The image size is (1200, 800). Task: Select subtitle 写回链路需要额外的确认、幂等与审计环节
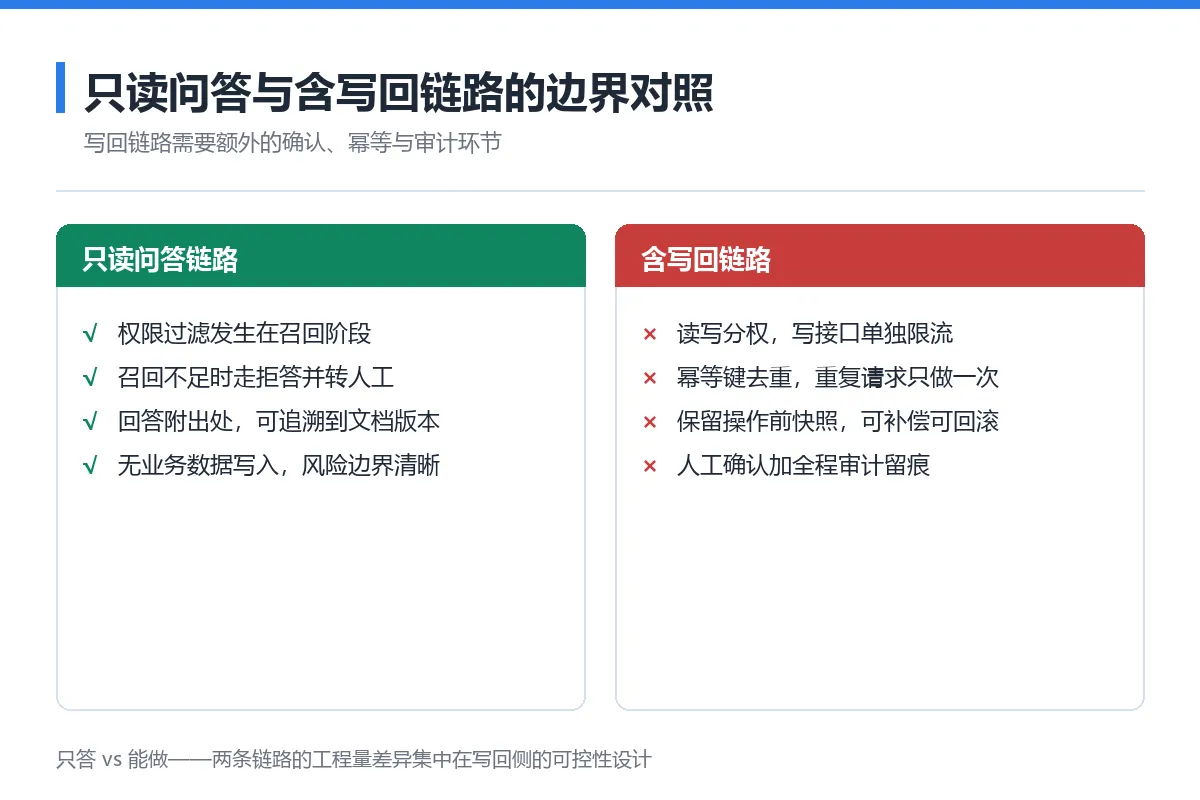pos(292,143)
